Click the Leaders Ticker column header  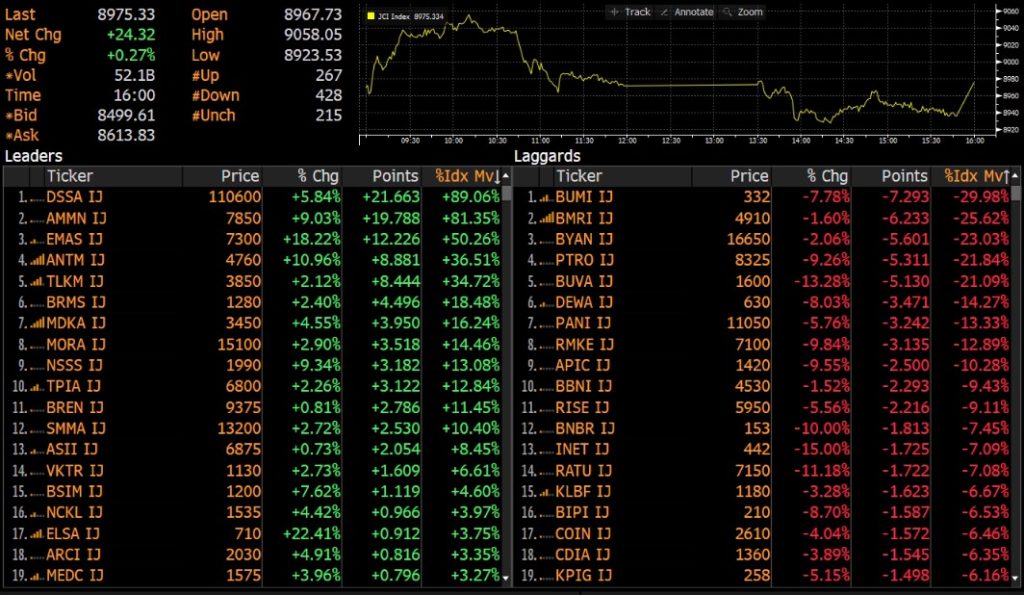point(70,176)
